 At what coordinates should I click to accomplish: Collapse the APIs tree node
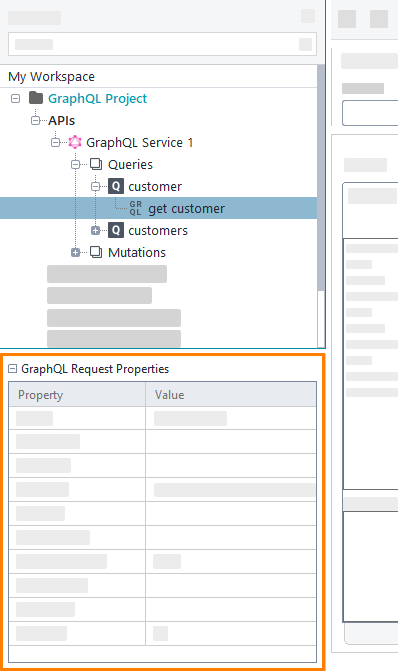pos(36,121)
